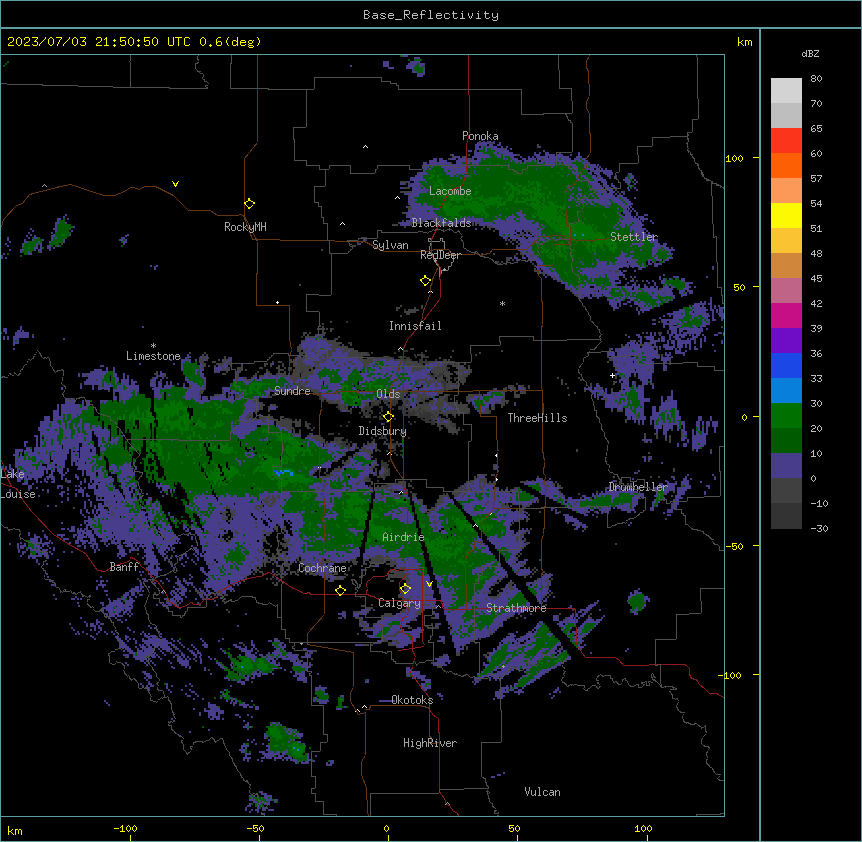Select the Calgary city label
Image resolution: width=862 pixels, height=842 pixels.
coord(399,603)
